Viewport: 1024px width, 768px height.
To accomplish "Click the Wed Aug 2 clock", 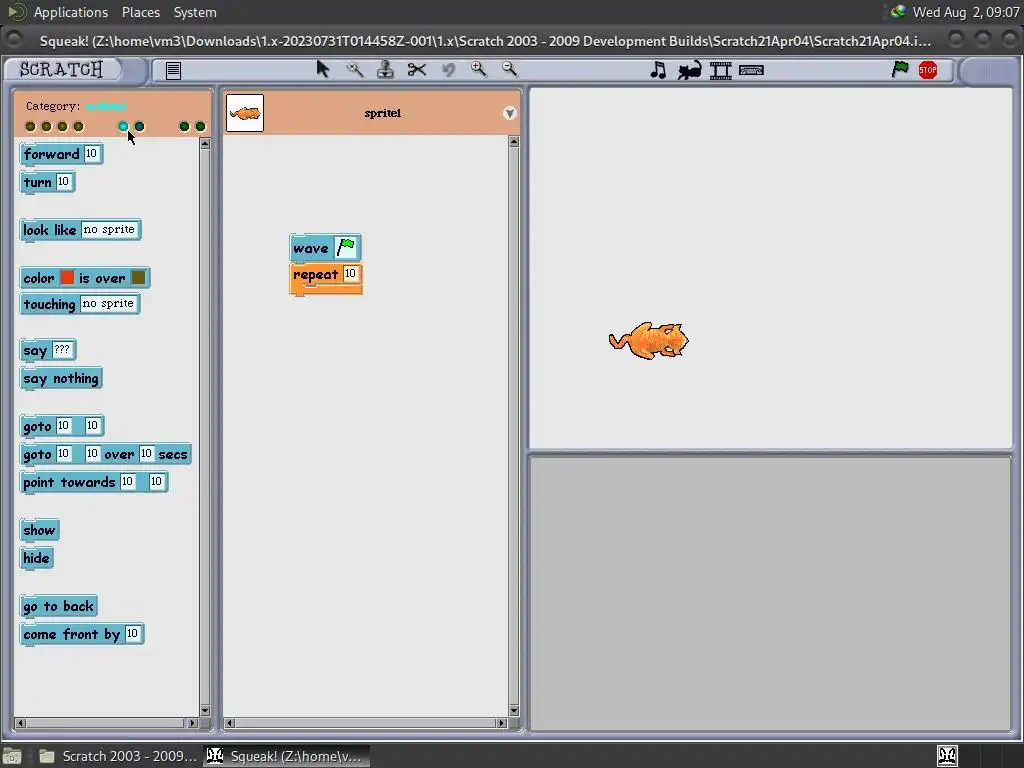I will pyautogui.click(x=966, y=12).
